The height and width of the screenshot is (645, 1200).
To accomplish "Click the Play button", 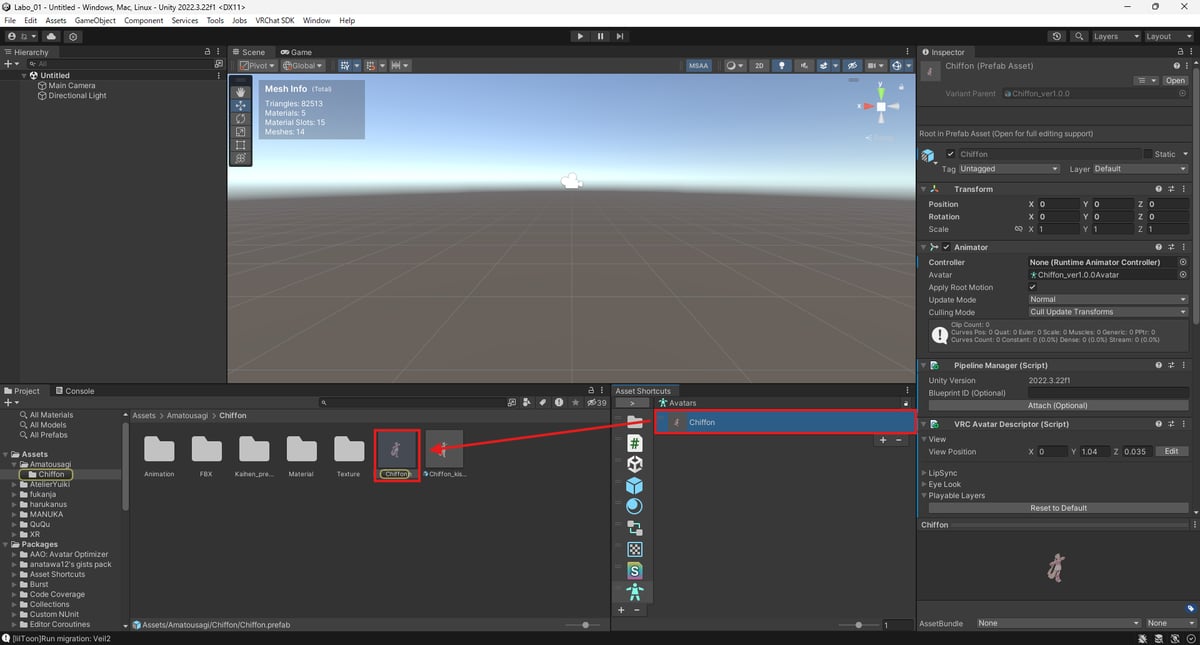I will pos(580,36).
